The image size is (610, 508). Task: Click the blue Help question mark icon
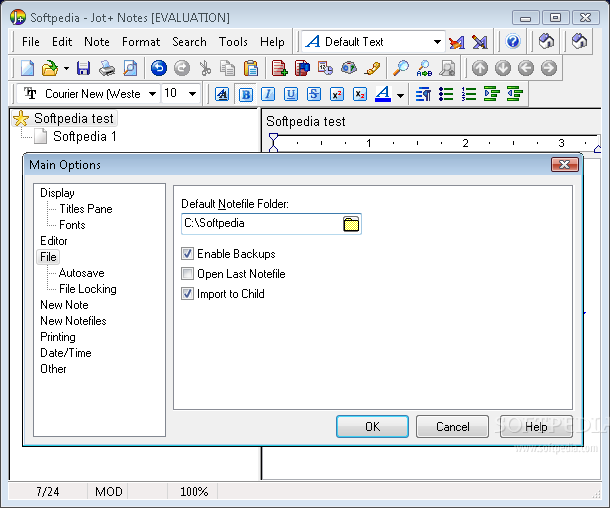tap(513, 41)
